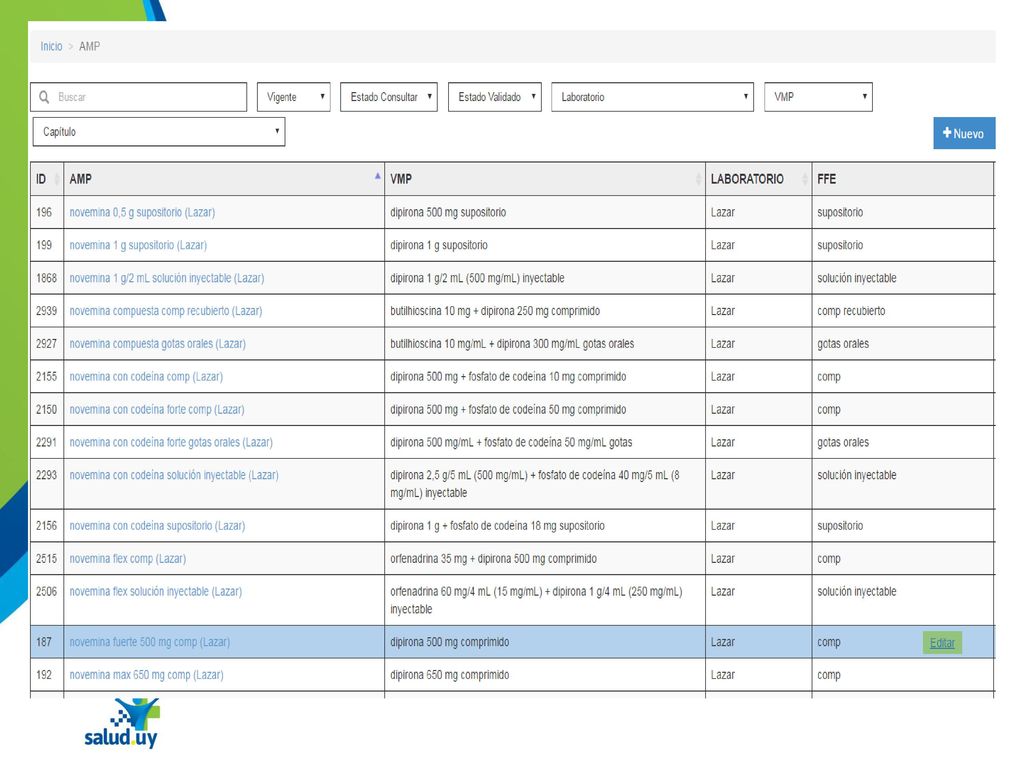Open novemina con codeína supositorio (Lazar)
Viewport: 1024px width, 768px height.
(x=157, y=526)
